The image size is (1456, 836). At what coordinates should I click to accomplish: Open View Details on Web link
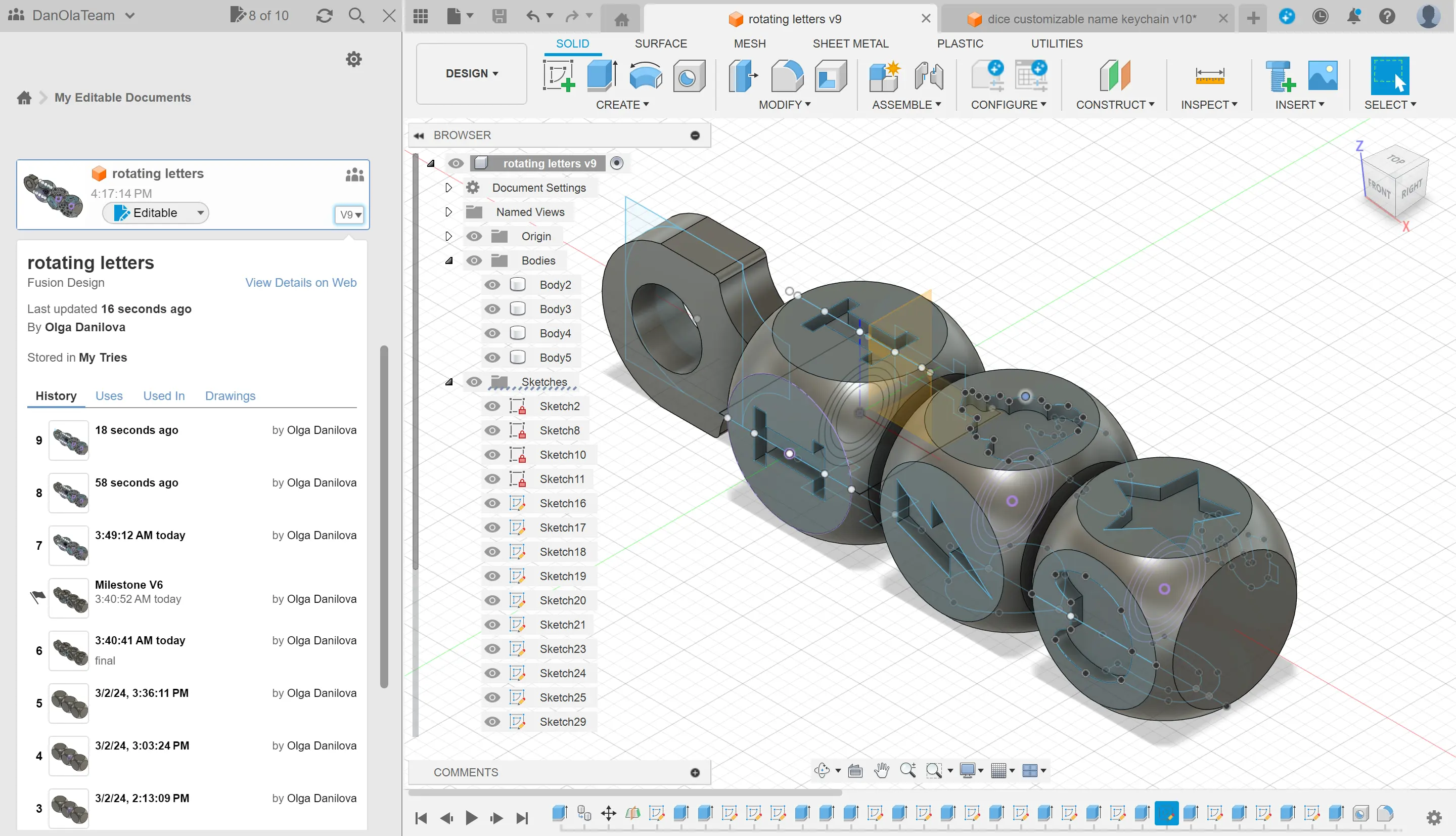(301, 283)
